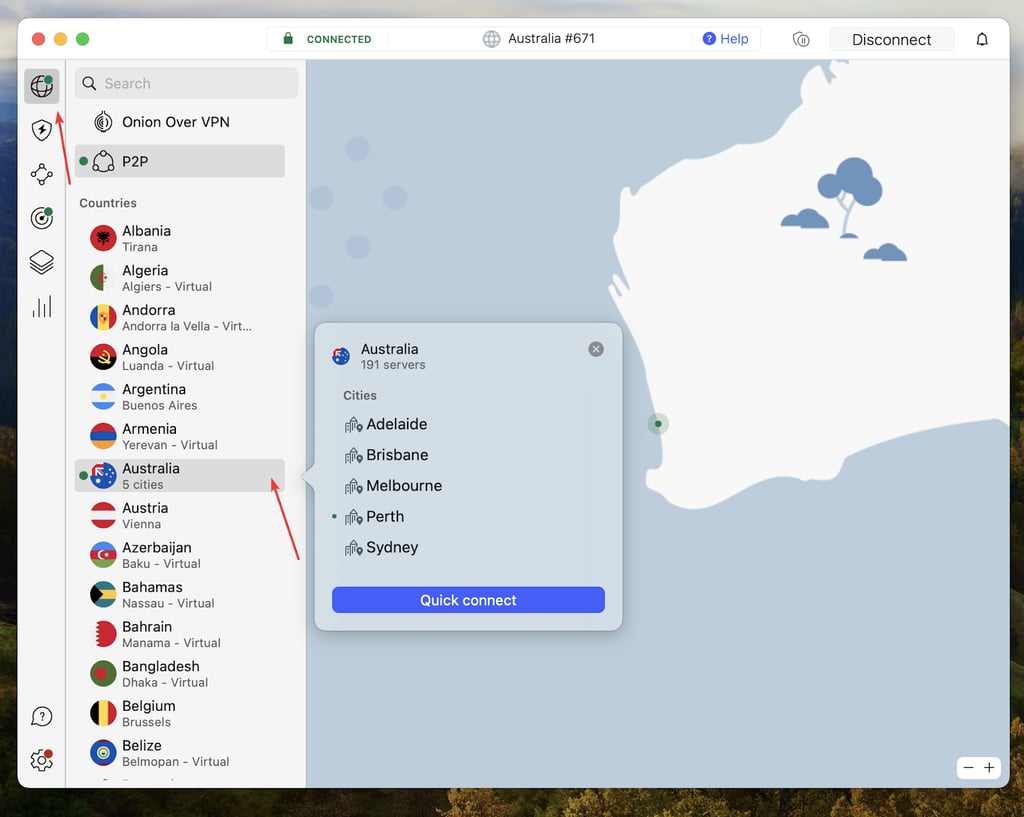
Task: Click the magnifier icon in search field
Action: click(89, 83)
